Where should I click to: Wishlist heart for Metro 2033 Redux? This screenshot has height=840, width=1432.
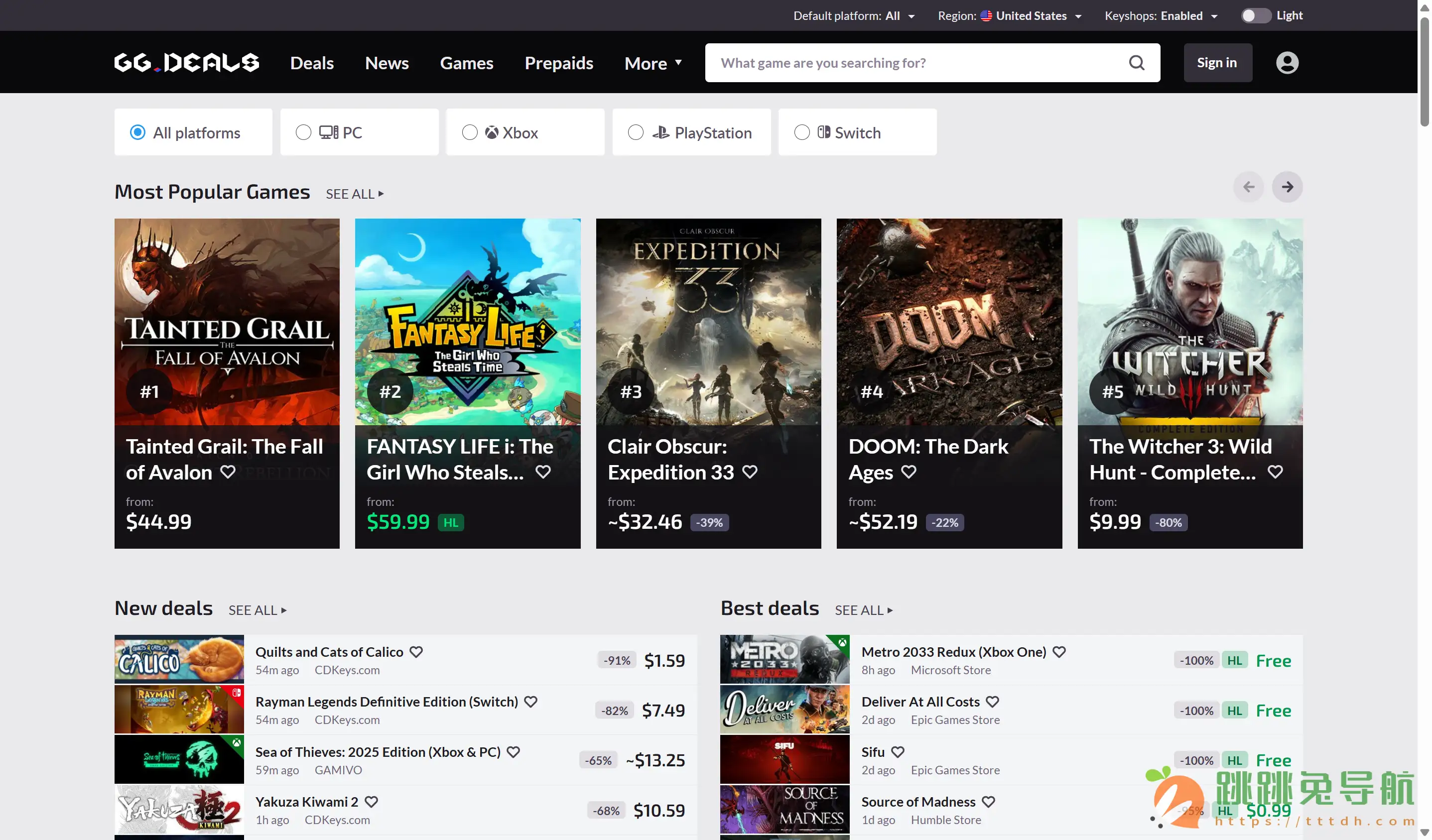tap(1058, 652)
